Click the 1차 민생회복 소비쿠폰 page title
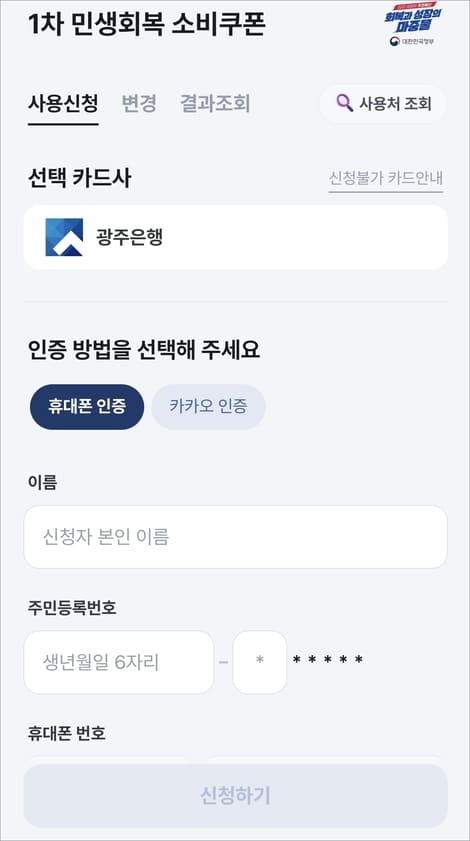 (146, 24)
